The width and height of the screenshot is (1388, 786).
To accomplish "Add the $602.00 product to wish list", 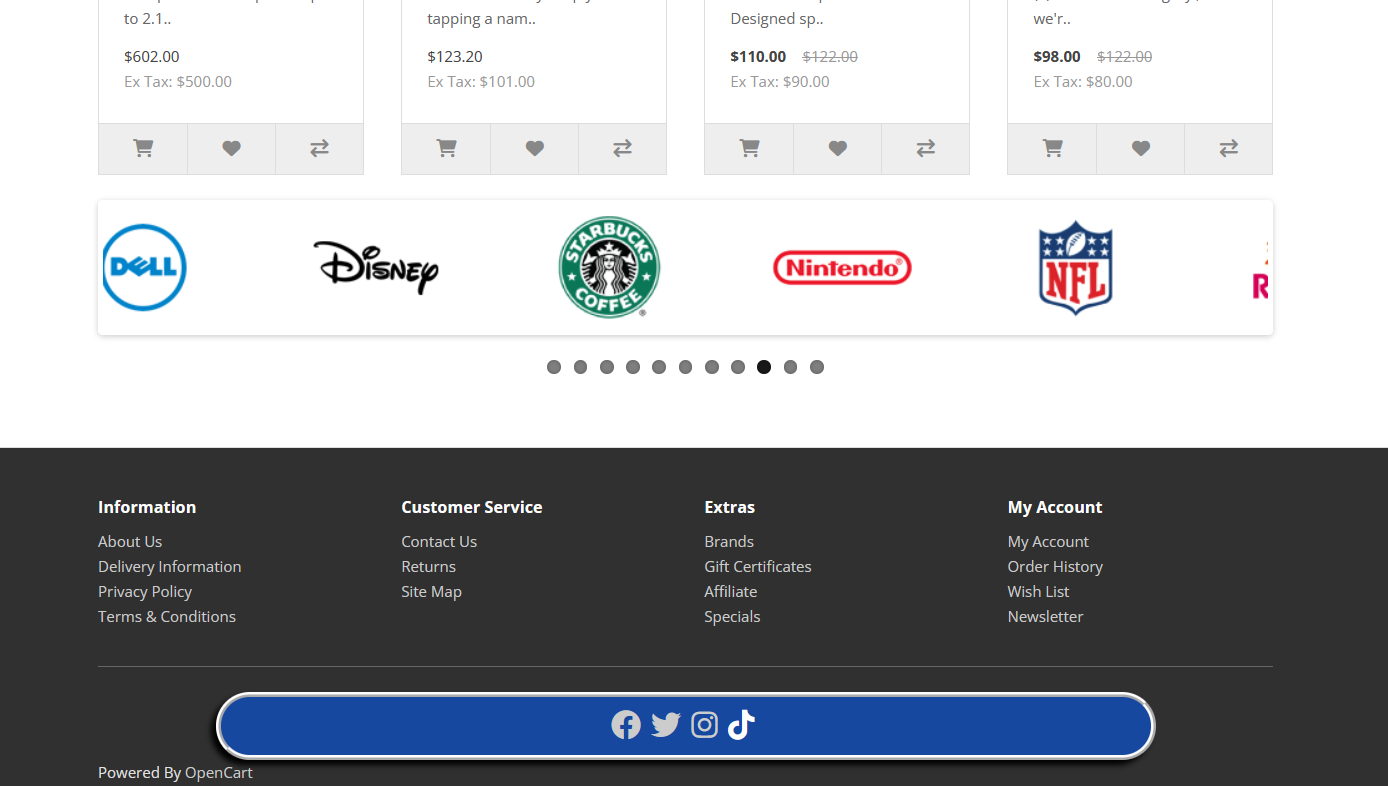I will click(231, 149).
